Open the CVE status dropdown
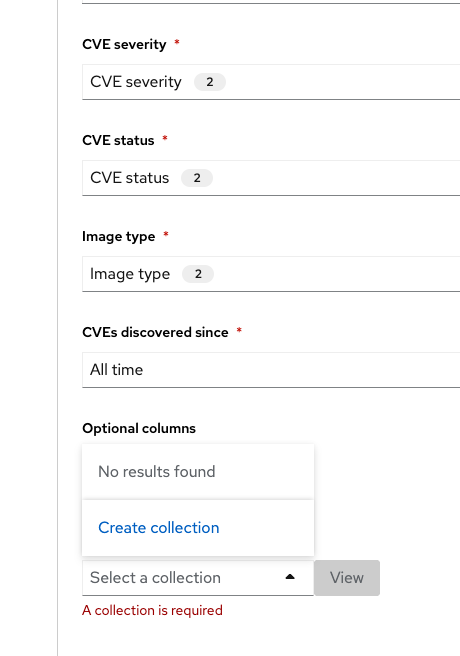Screen dimensions: 460x656 click(x=271, y=178)
